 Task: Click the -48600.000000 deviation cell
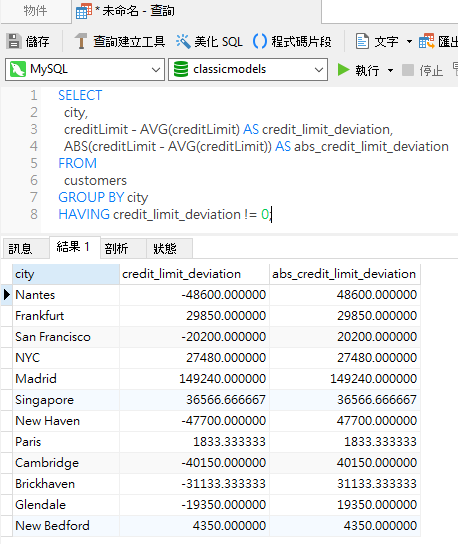(194, 295)
